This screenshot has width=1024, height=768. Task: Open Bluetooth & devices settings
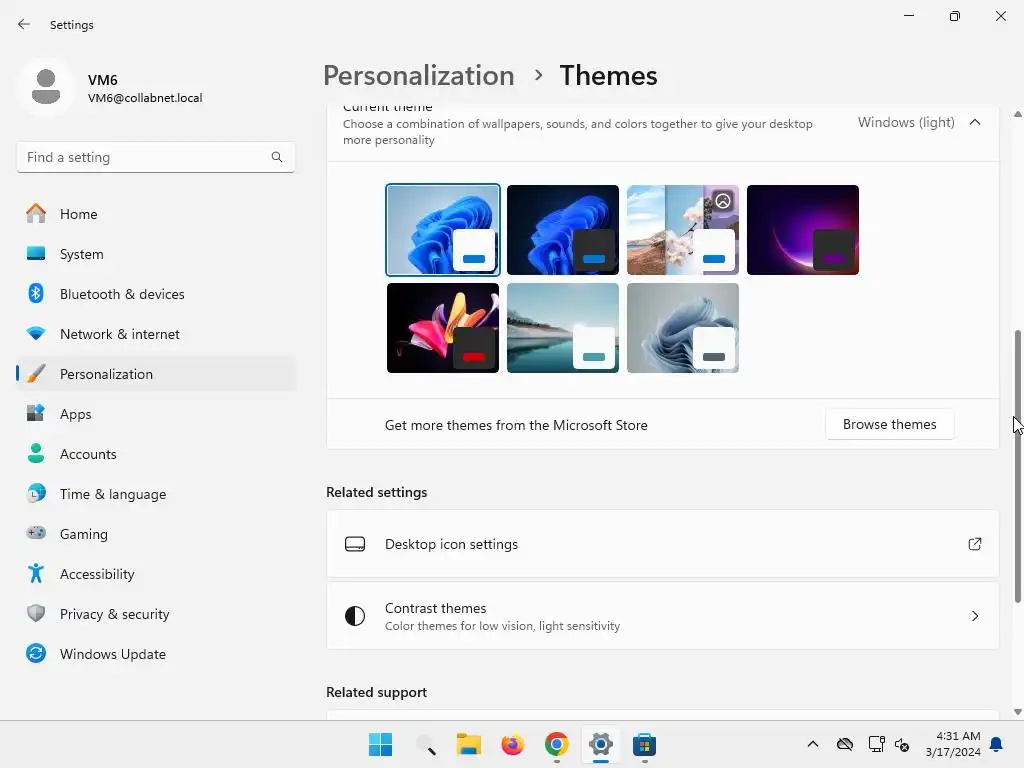coord(156,294)
